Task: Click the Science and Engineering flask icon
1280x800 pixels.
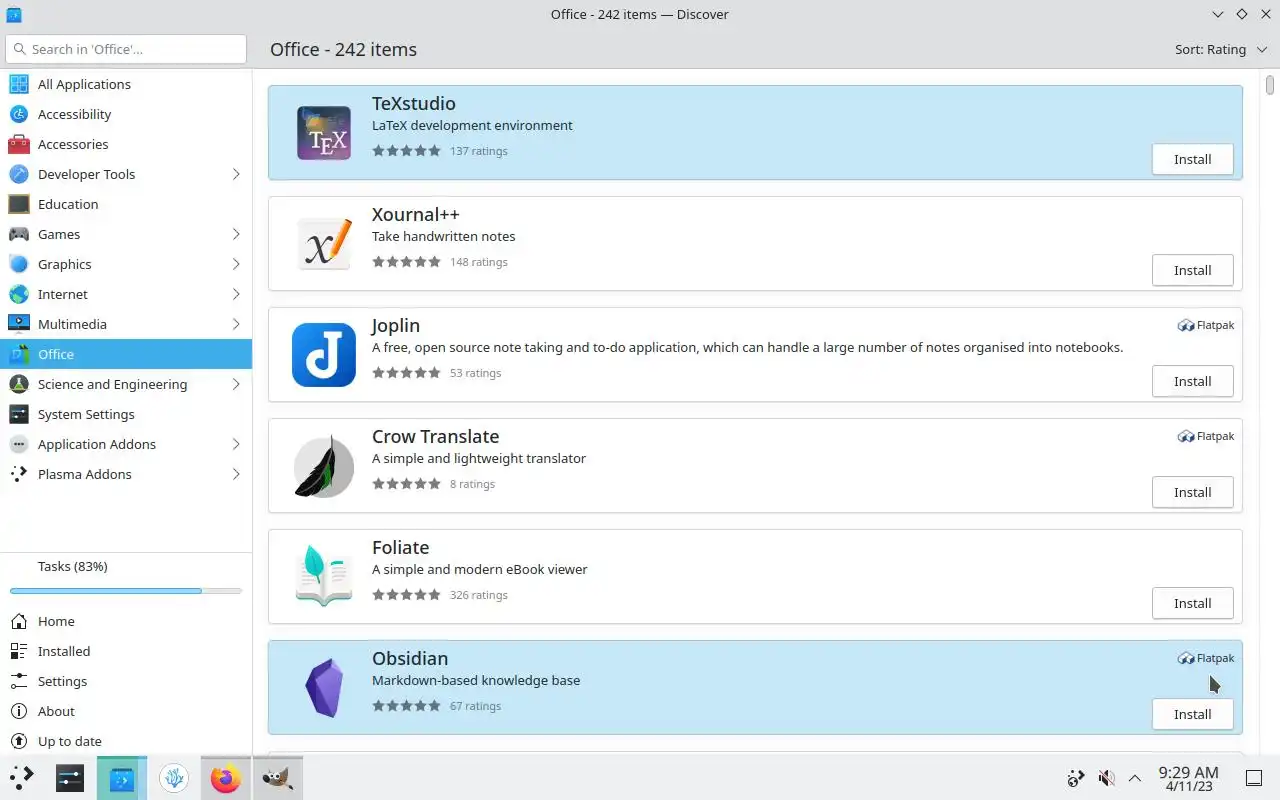Action: [19, 384]
